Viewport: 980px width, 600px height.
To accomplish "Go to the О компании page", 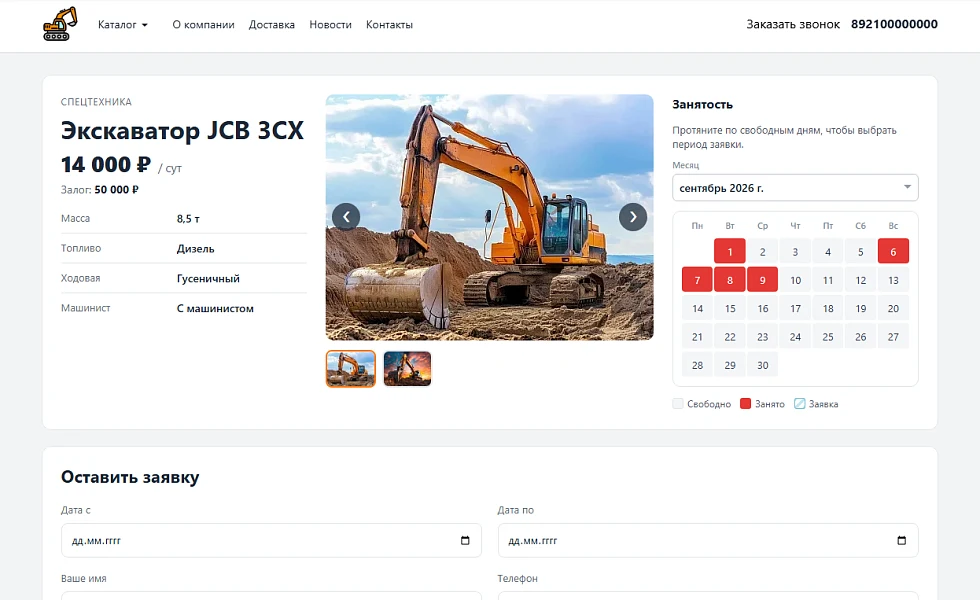I will point(203,25).
